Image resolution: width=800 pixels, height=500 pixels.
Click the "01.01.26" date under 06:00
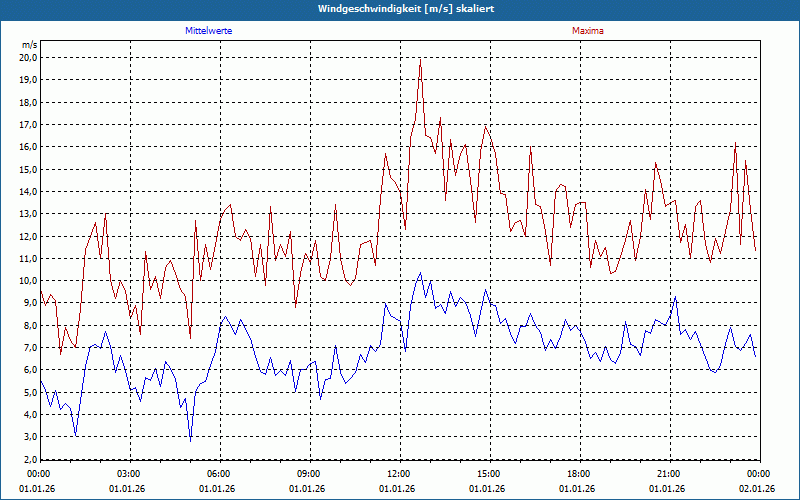click(217, 488)
